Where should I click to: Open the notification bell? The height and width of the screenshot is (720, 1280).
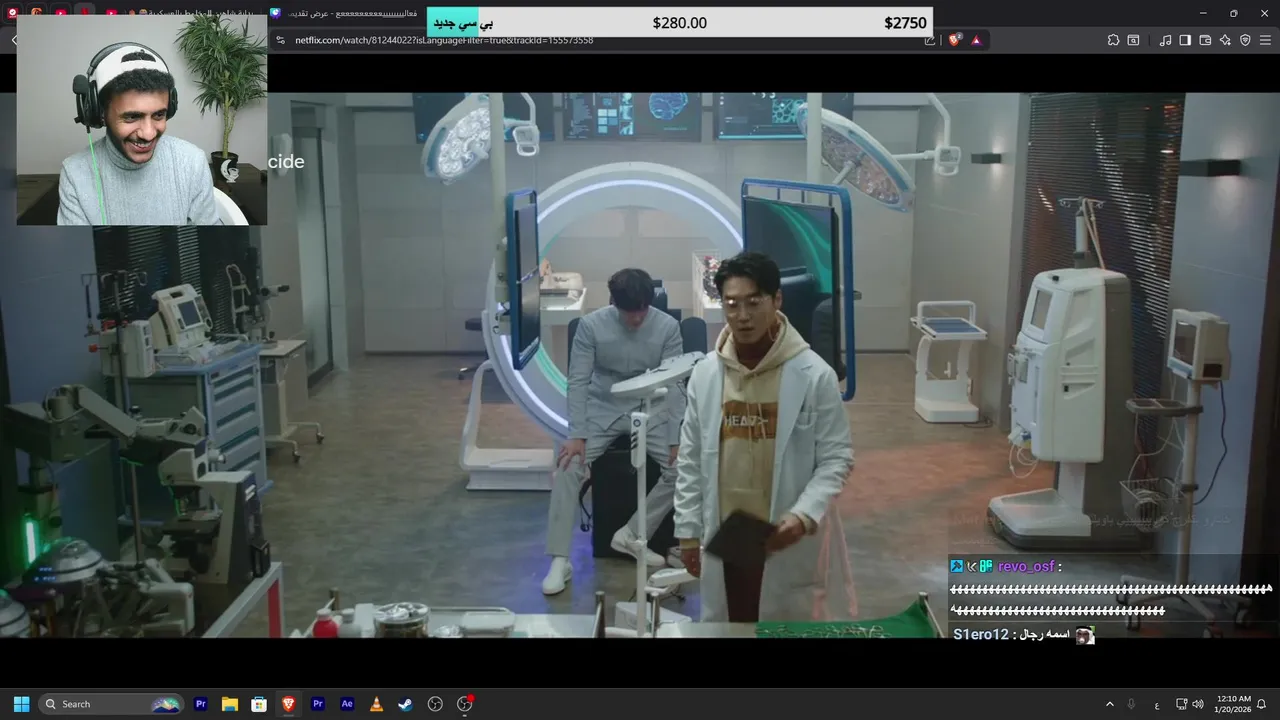1262,704
